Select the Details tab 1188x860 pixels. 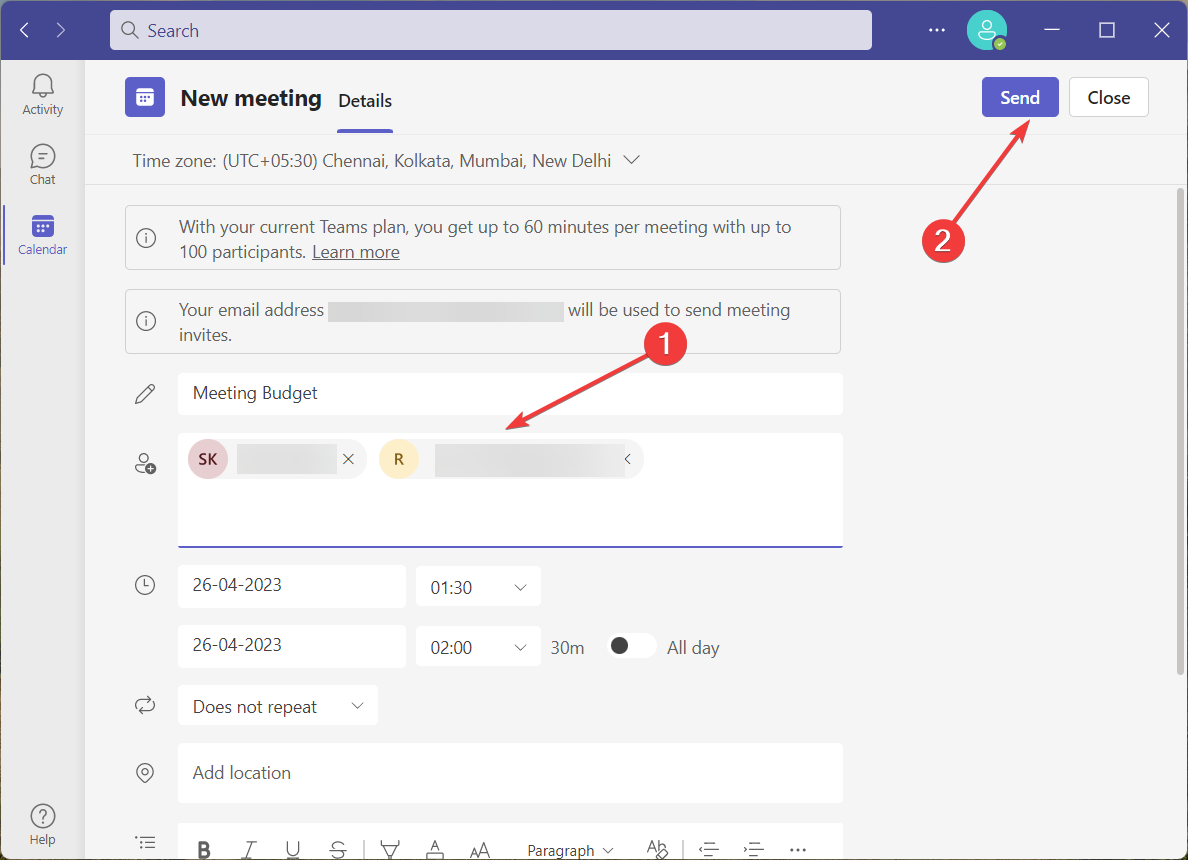[364, 101]
